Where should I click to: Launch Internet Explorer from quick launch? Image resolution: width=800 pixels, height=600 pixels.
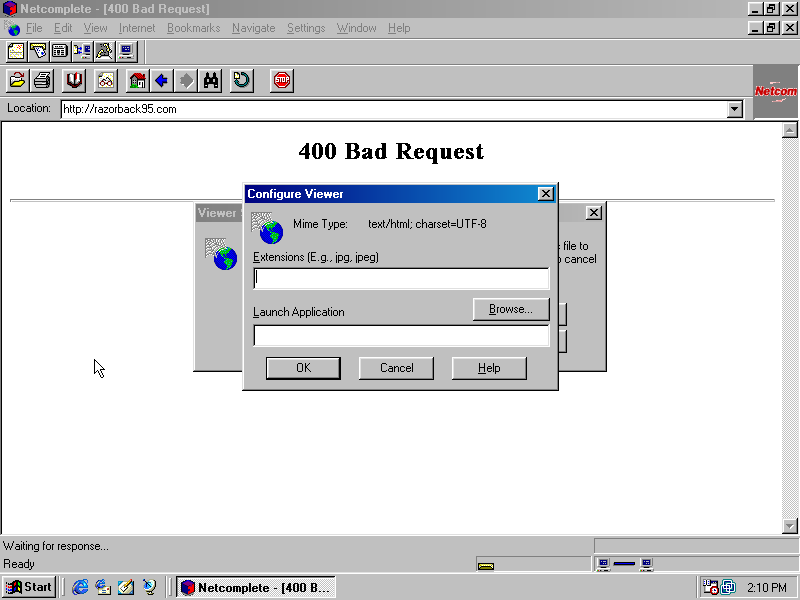[81, 587]
